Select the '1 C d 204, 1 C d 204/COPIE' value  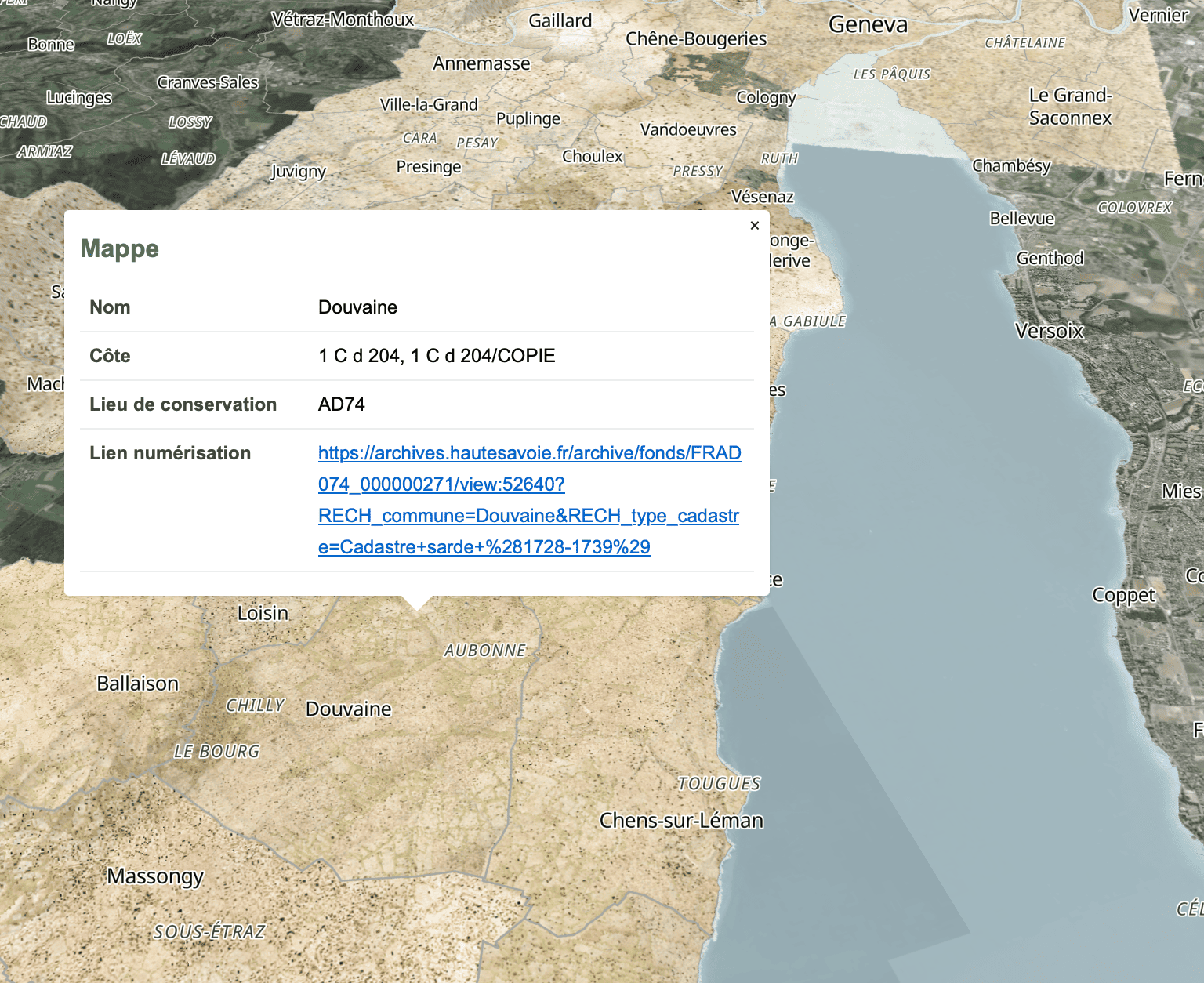[x=437, y=356]
